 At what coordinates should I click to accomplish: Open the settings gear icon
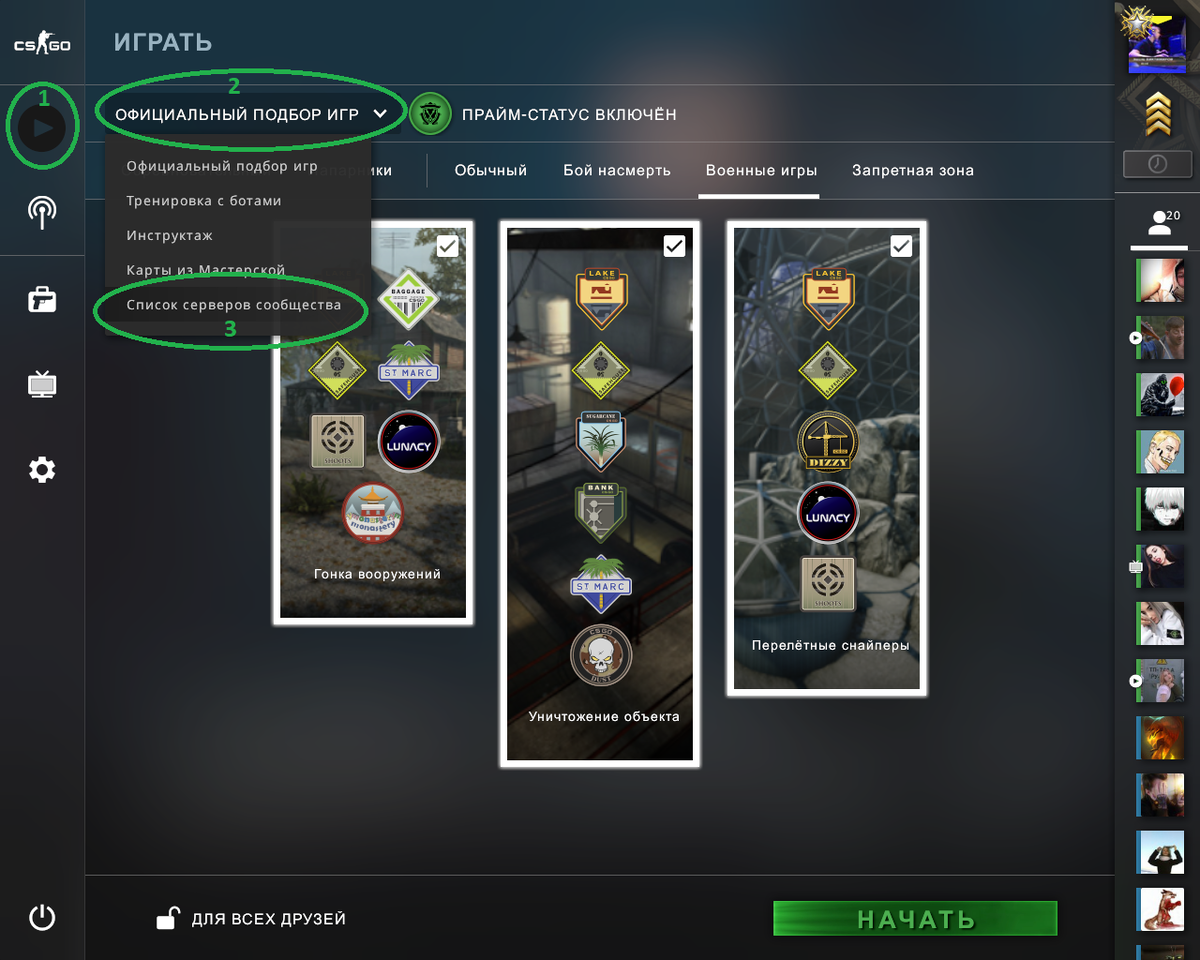tap(42, 469)
